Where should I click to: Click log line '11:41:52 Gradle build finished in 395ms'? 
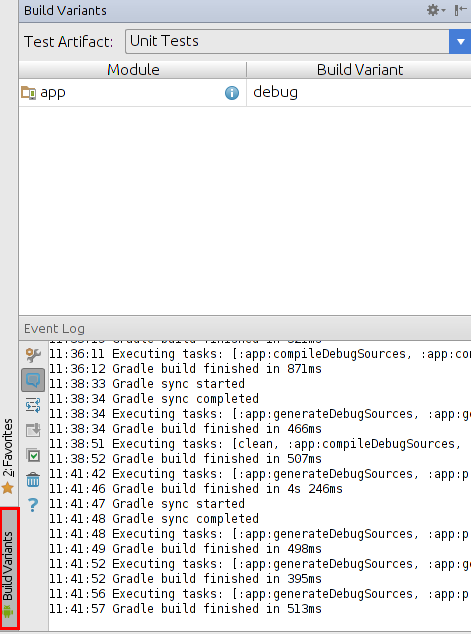point(185,579)
